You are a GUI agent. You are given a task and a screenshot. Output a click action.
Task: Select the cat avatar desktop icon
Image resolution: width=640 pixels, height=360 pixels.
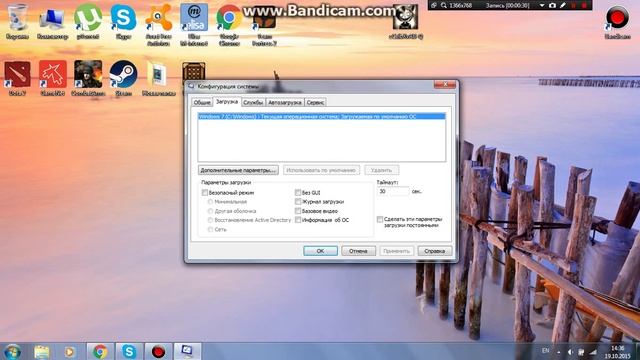click(x=405, y=21)
